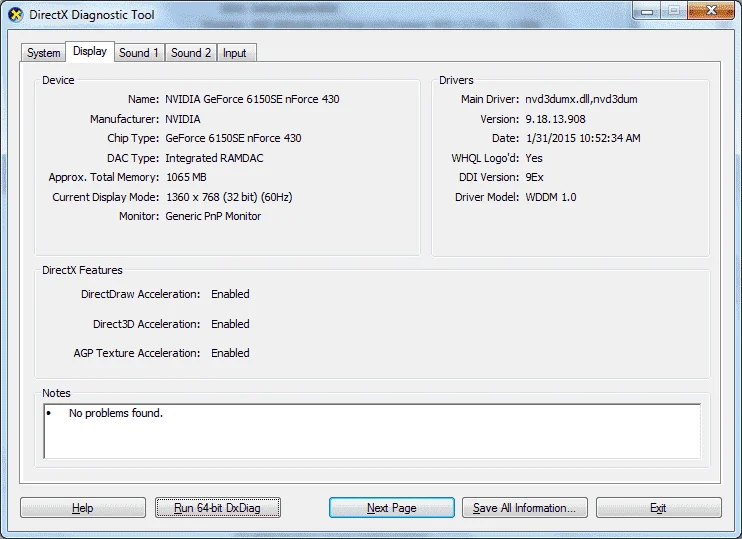Click the Help button
Screen dimensions: 742x539
pyautogui.click(x=83, y=508)
